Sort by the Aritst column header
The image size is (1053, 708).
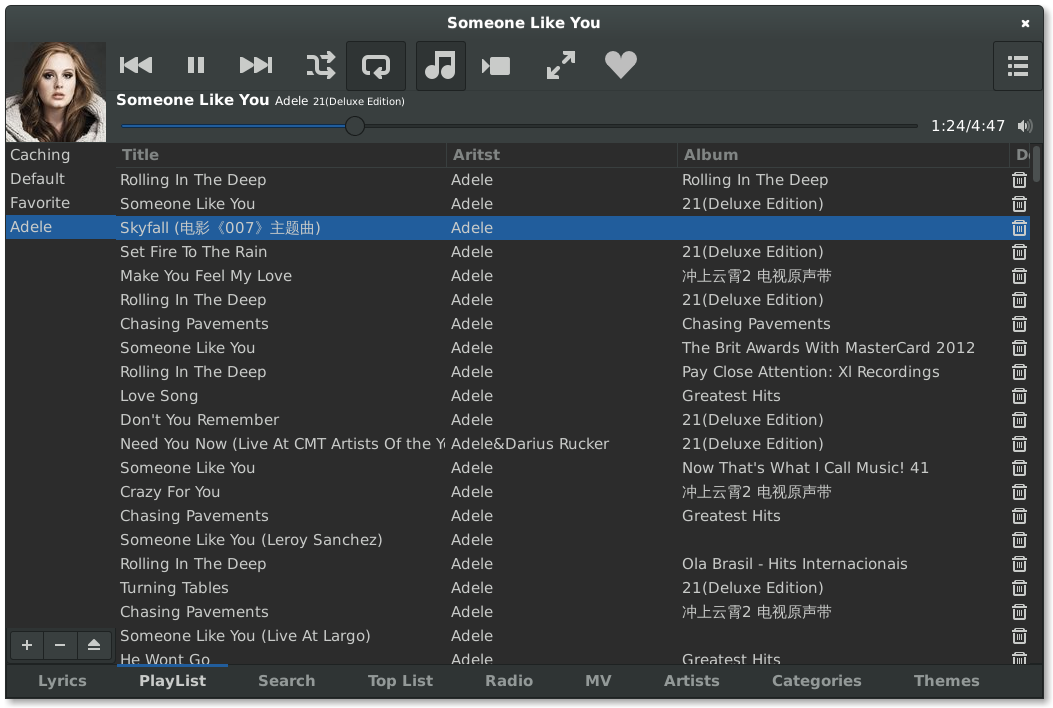(x=562, y=154)
